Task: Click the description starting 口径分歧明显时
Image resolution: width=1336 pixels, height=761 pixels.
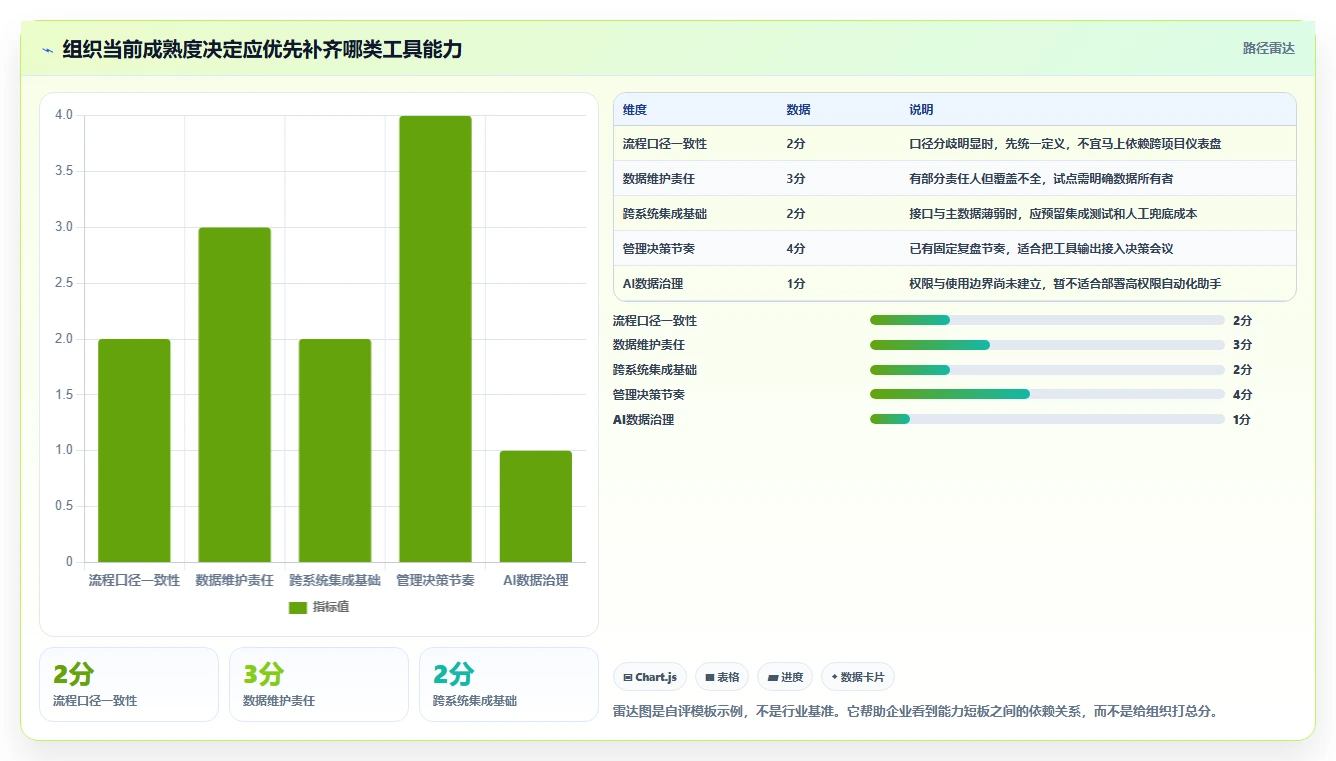Action: (1065, 144)
